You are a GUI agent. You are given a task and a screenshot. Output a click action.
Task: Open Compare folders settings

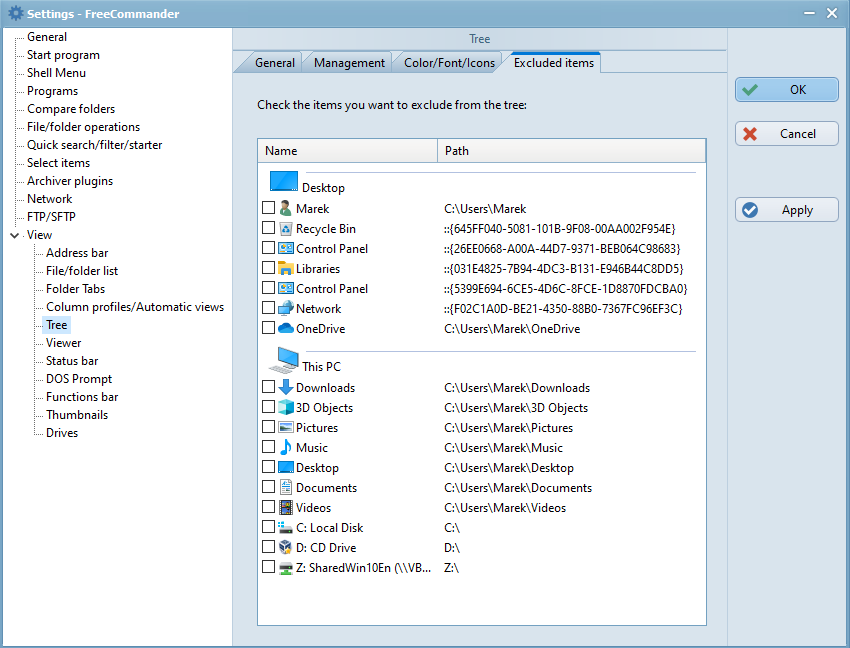coord(71,109)
